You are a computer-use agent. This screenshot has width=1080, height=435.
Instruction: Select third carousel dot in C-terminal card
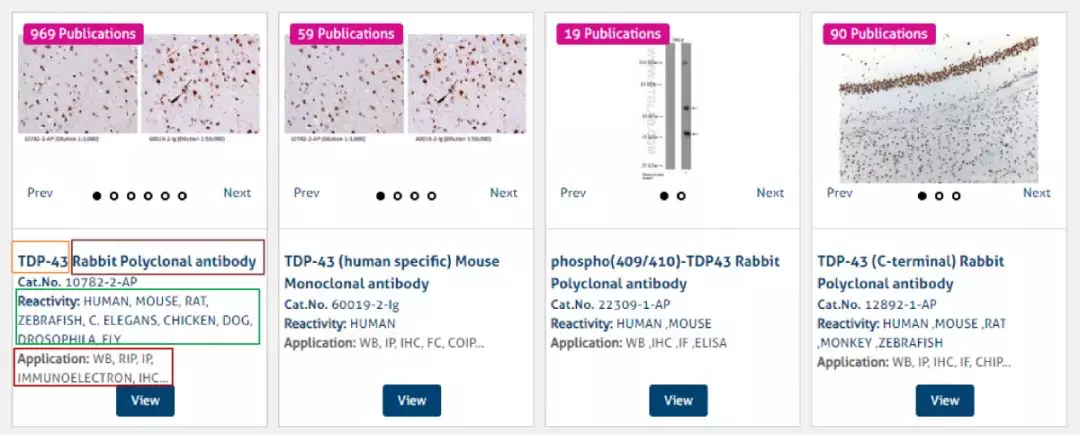(x=956, y=196)
